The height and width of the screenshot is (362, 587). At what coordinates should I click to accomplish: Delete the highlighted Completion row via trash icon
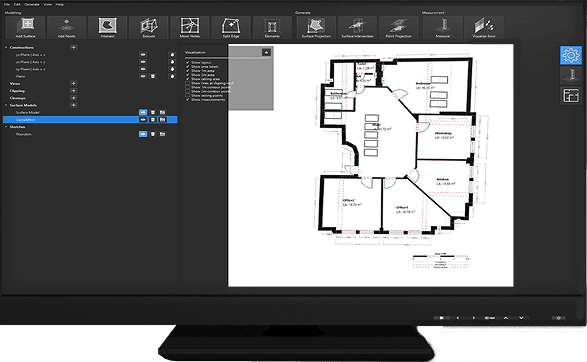(153, 120)
